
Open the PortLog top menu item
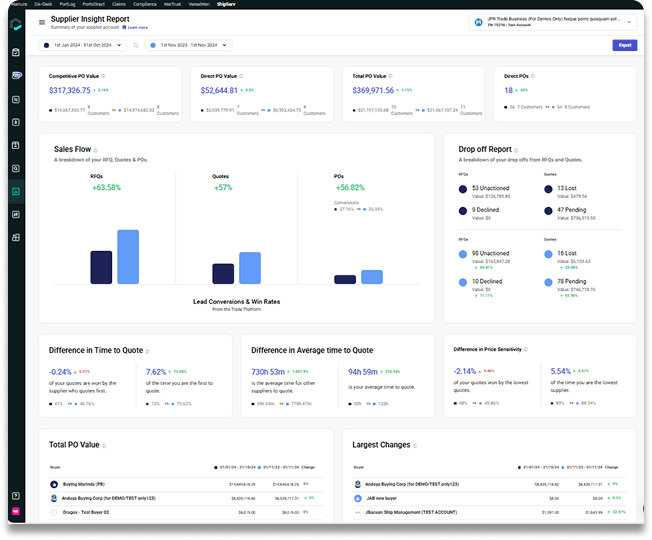coord(67,4)
